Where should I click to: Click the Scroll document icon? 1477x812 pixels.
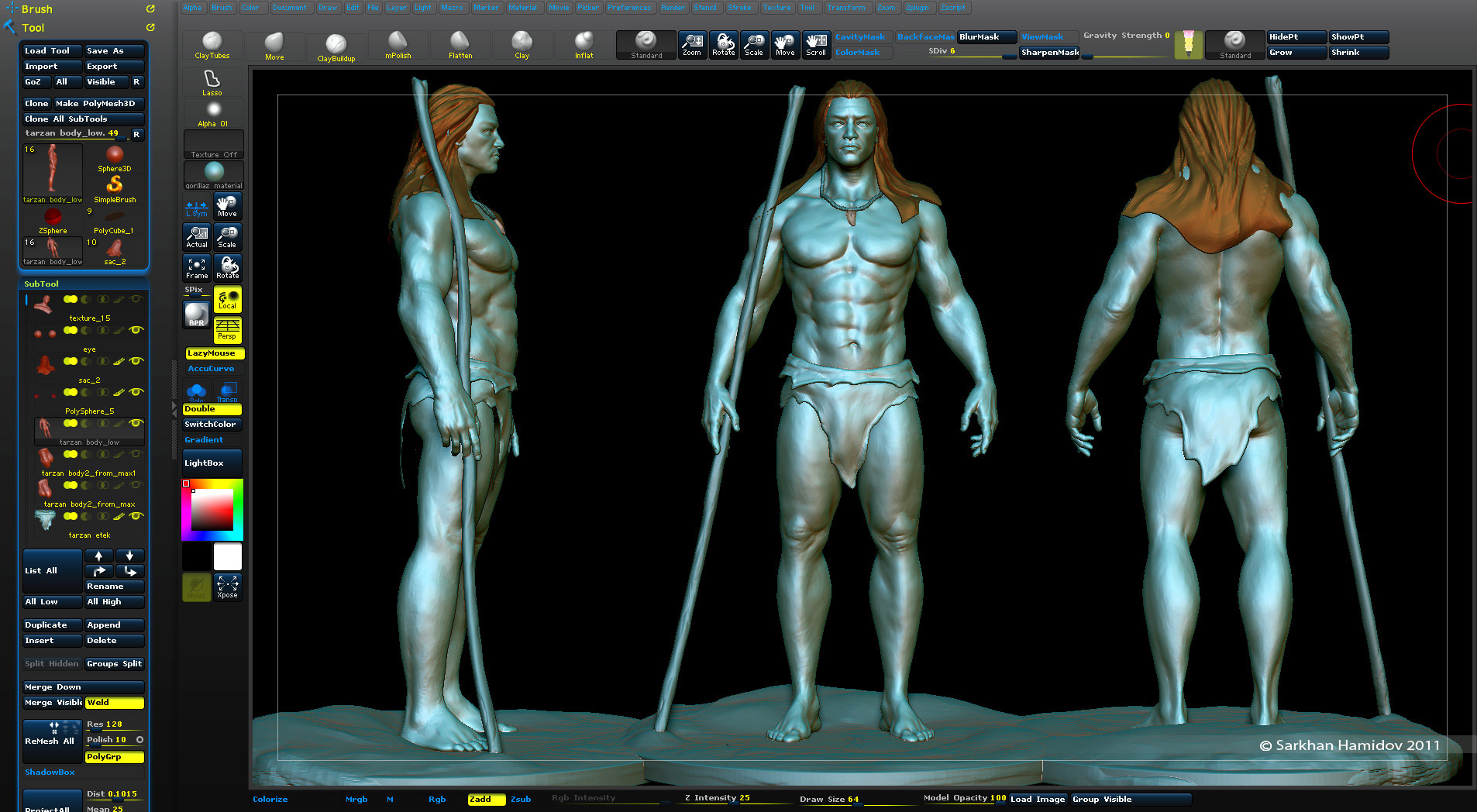click(816, 45)
